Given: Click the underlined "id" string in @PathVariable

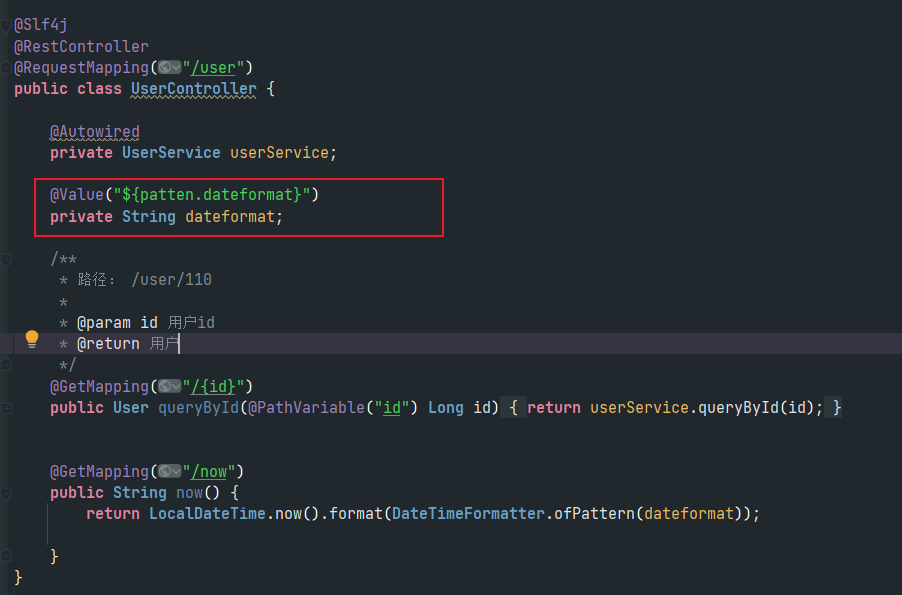Looking at the screenshot, I should (x=392, y=407).
